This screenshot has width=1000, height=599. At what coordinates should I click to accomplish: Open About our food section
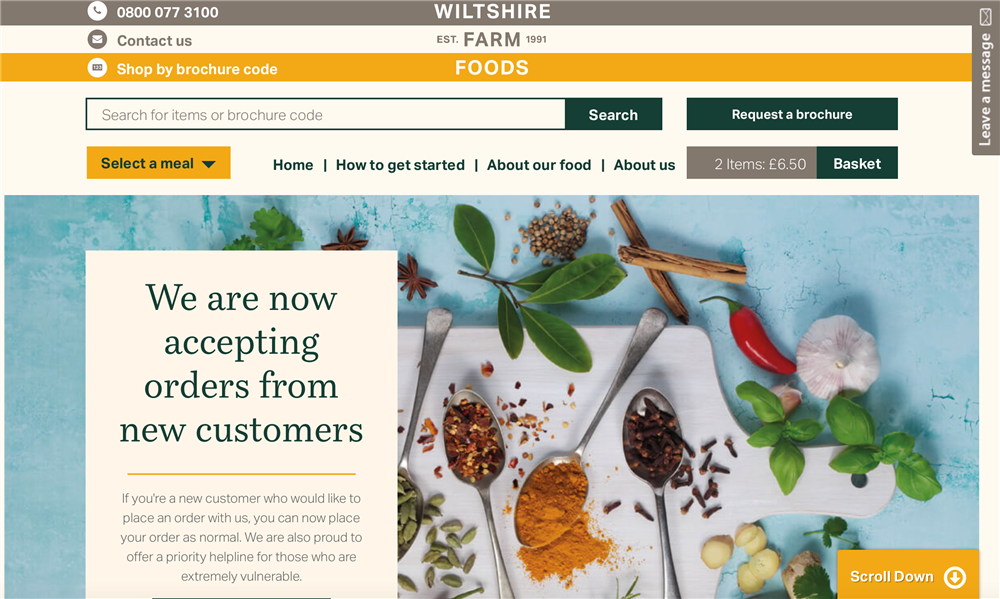tap(539, 165)
